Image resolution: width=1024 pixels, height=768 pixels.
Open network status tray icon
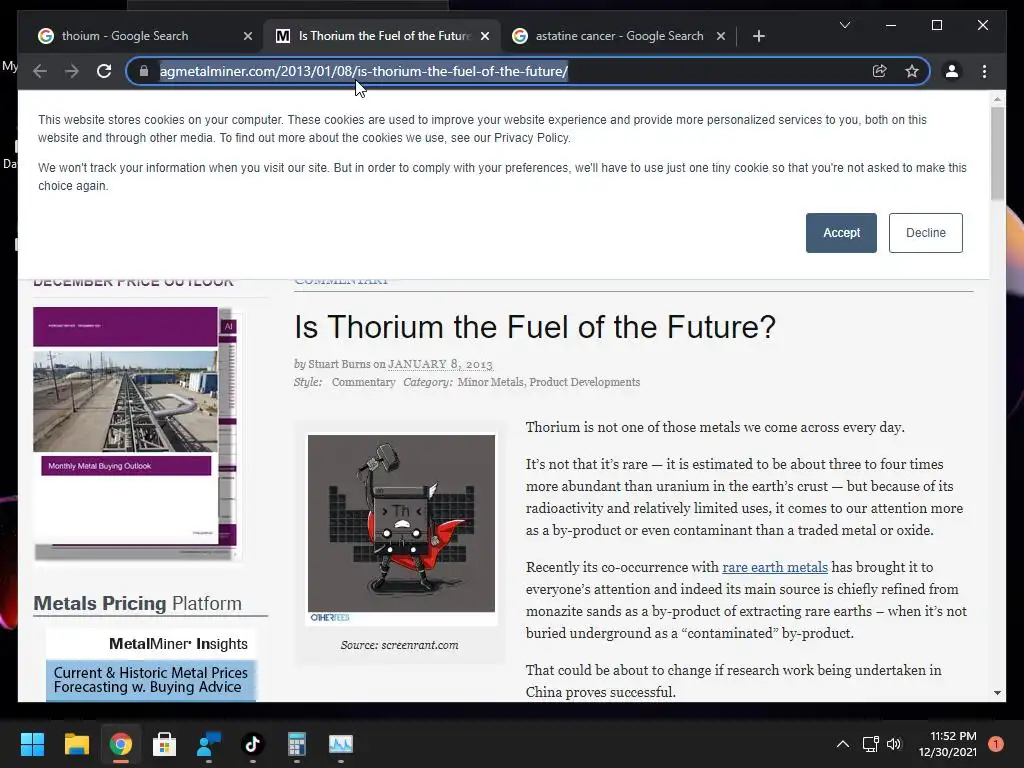tap(871, 744)
